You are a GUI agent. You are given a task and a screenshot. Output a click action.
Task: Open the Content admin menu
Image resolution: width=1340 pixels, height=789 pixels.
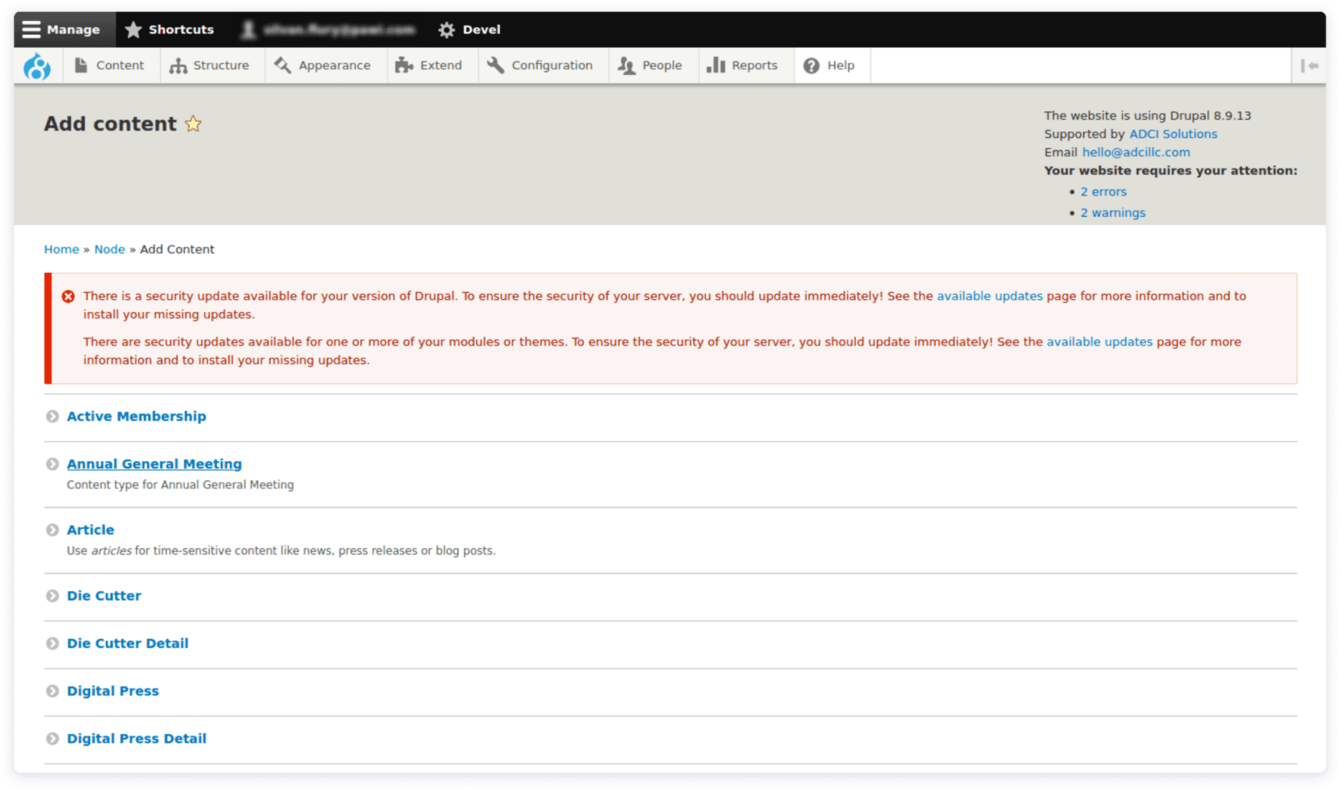(110, 65)
